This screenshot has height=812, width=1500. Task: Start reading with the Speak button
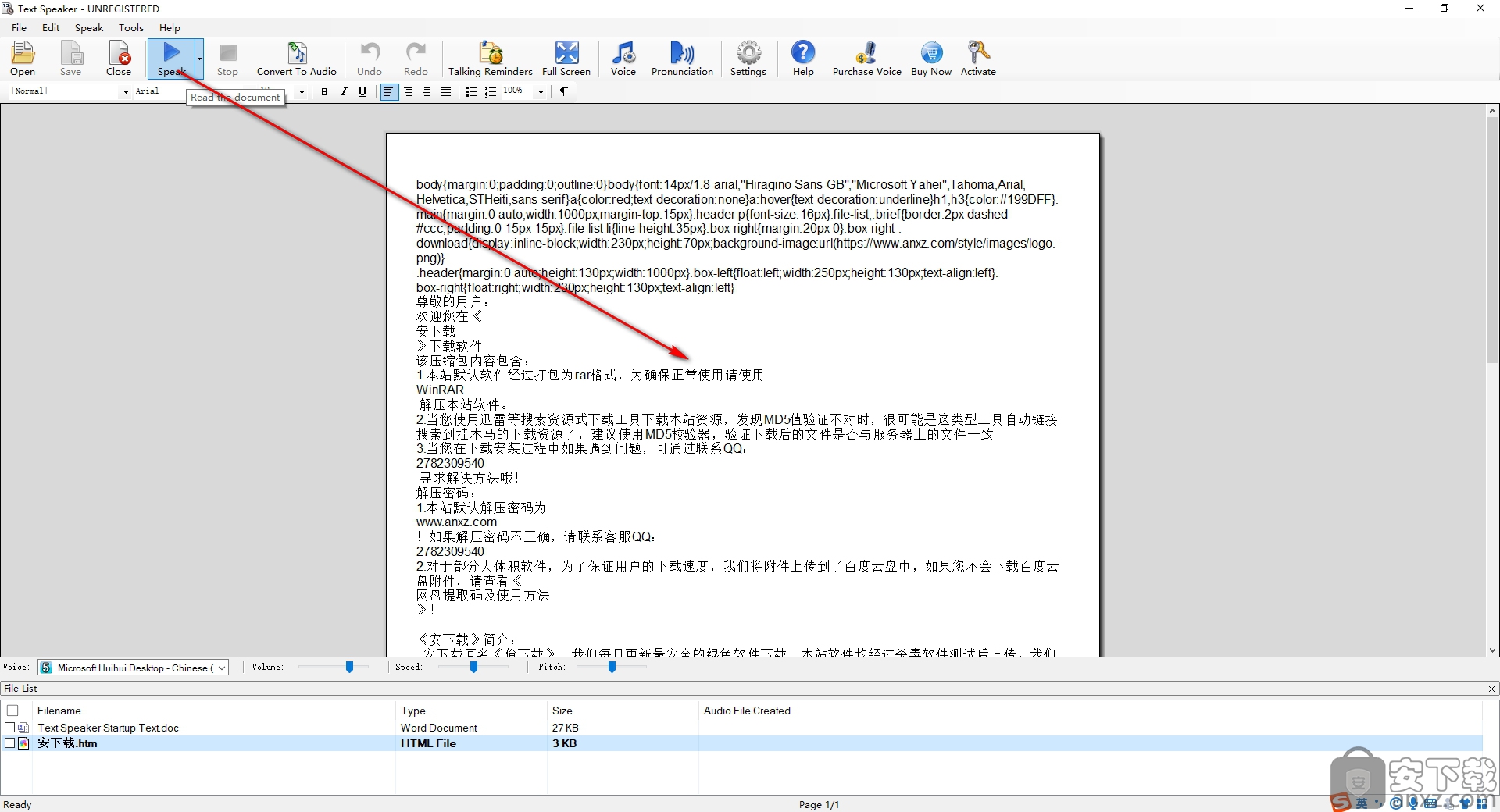pyautogui.click(x=171, y=59)
